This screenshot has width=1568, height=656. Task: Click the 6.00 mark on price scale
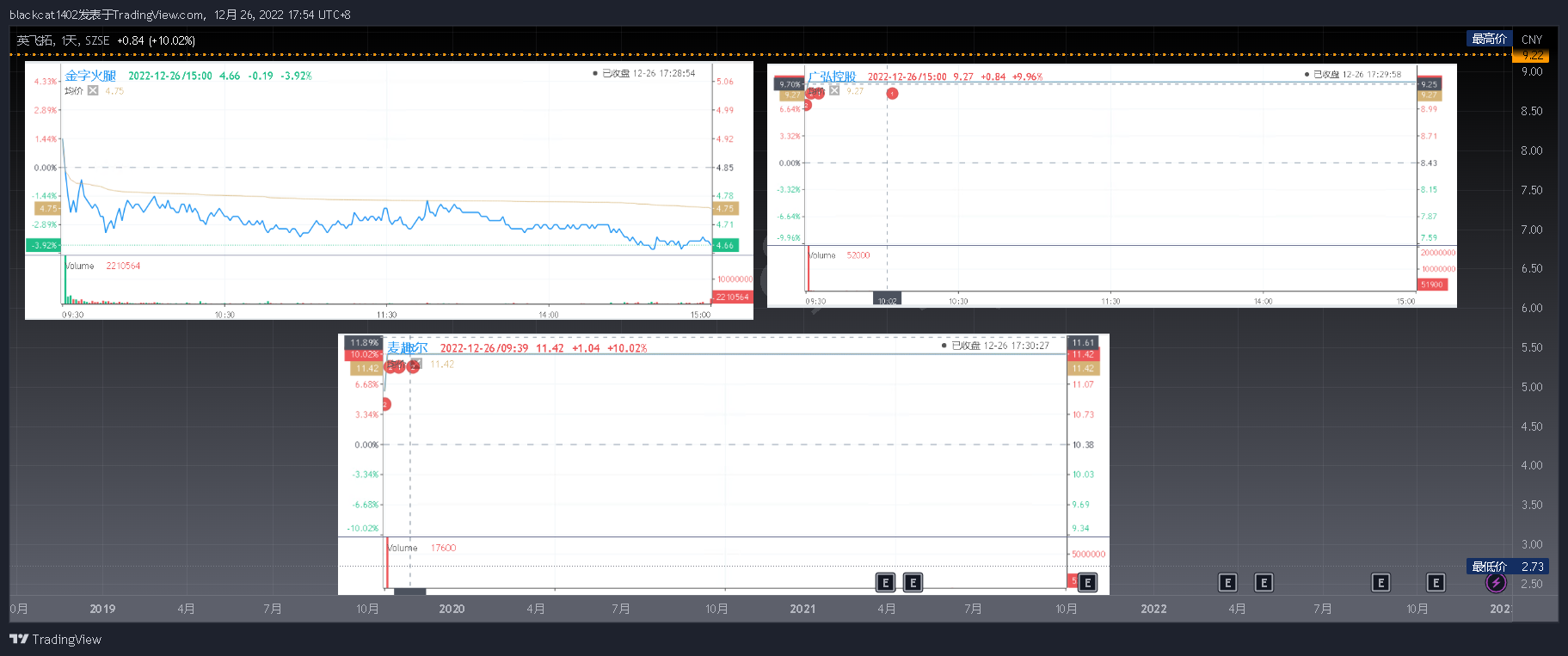[x=1531, y=308]
